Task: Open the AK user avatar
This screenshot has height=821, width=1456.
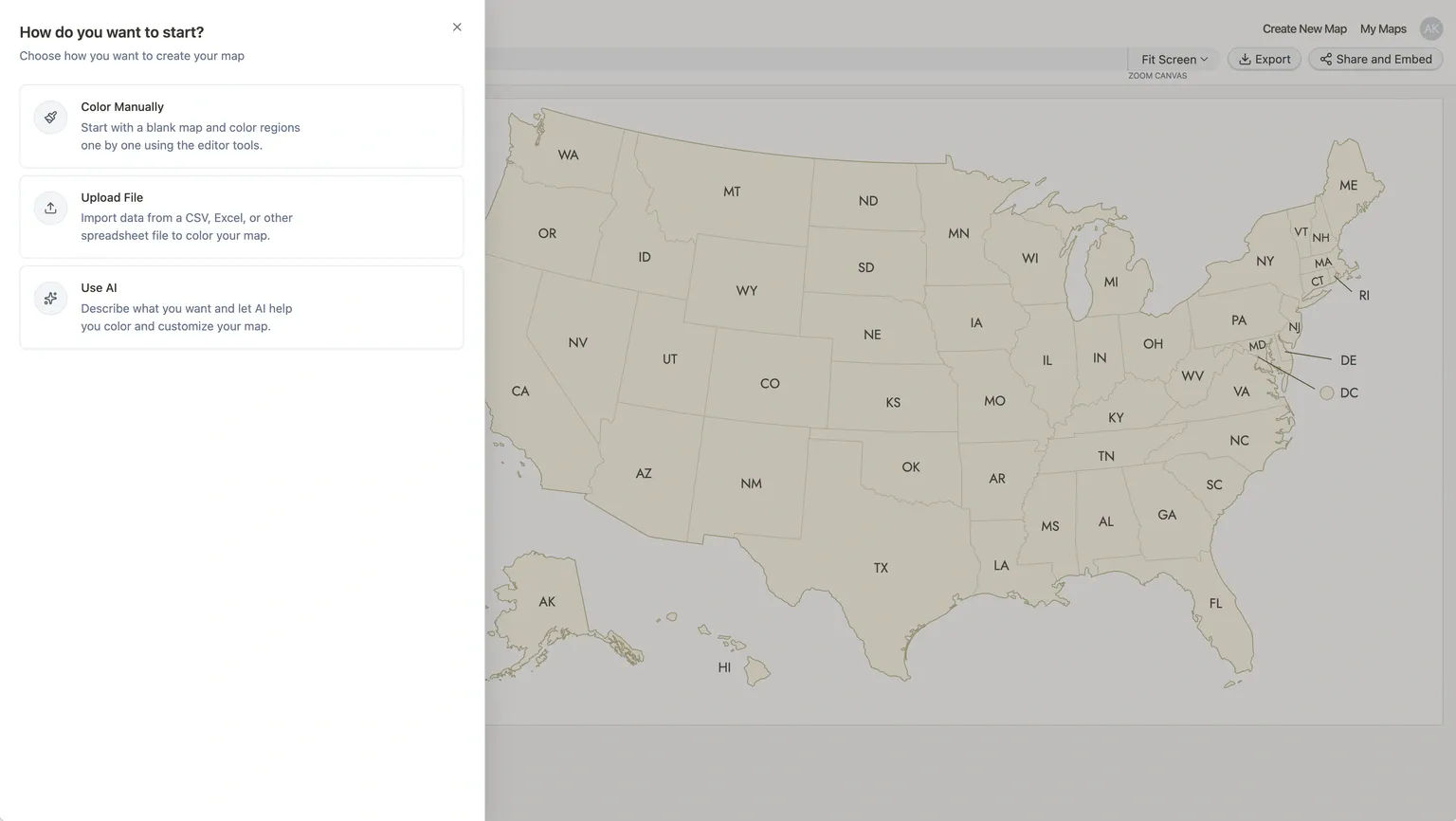Action: 1430,29
